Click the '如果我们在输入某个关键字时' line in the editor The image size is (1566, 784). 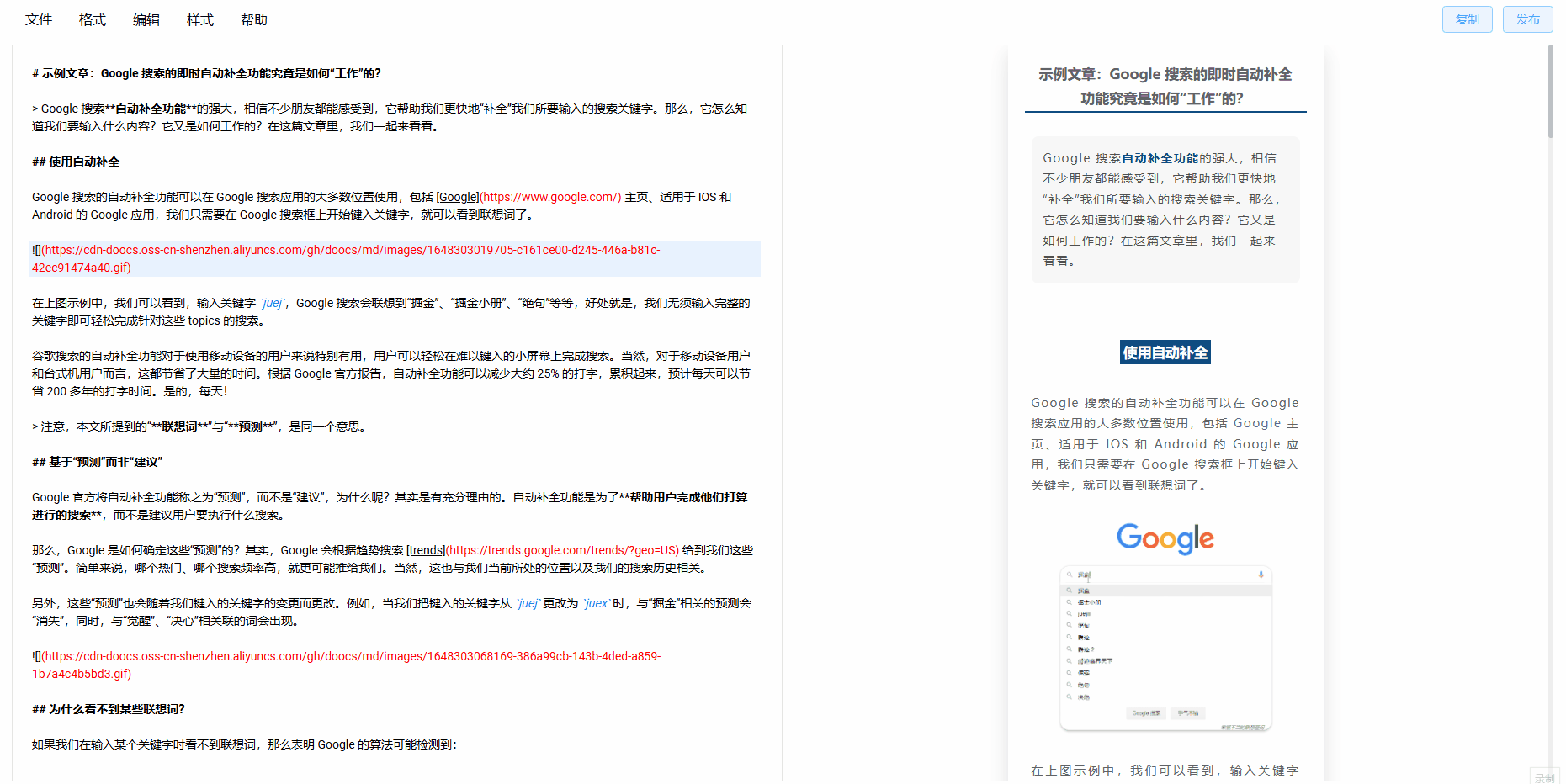[x=244, y=744]
